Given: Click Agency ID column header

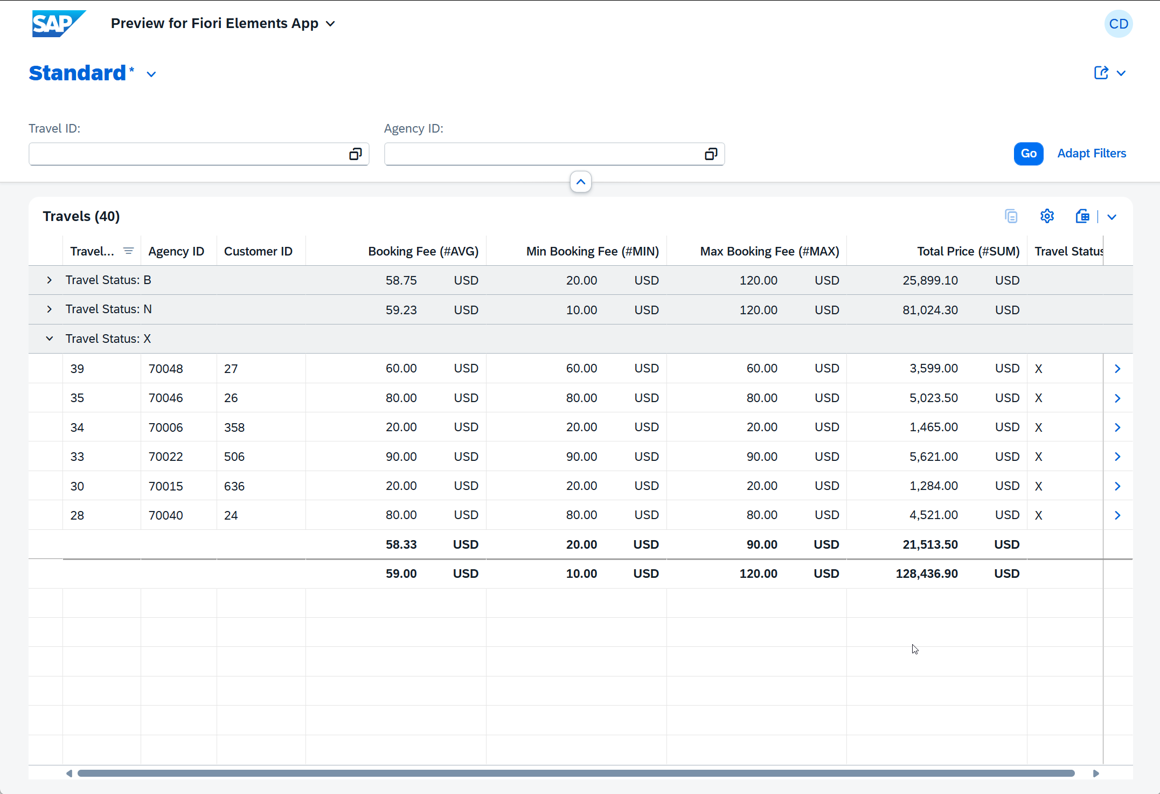Looking at the screenshot, I should [176, 251].
